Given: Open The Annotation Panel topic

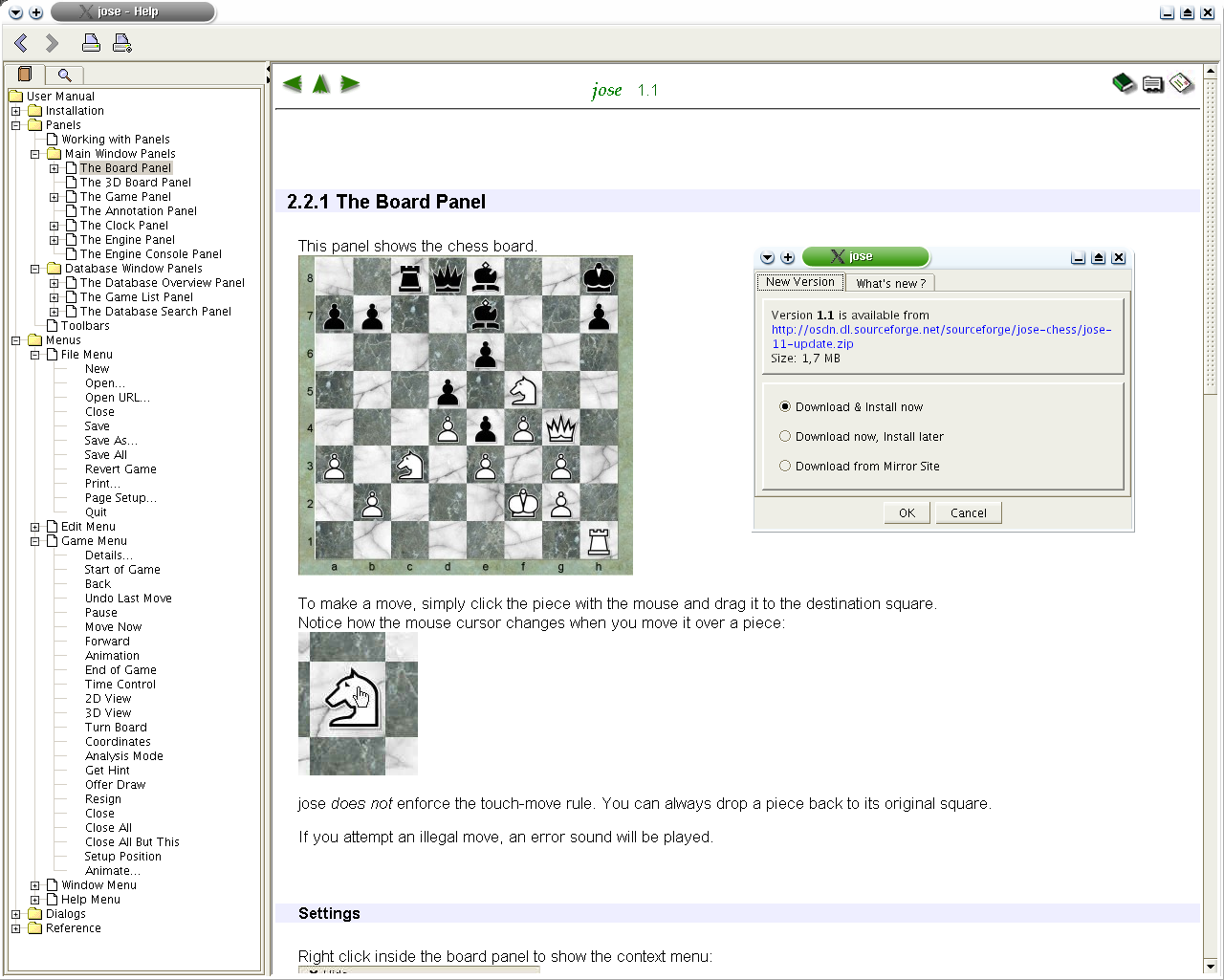Looking at the screenshot, I should (139, 211).
